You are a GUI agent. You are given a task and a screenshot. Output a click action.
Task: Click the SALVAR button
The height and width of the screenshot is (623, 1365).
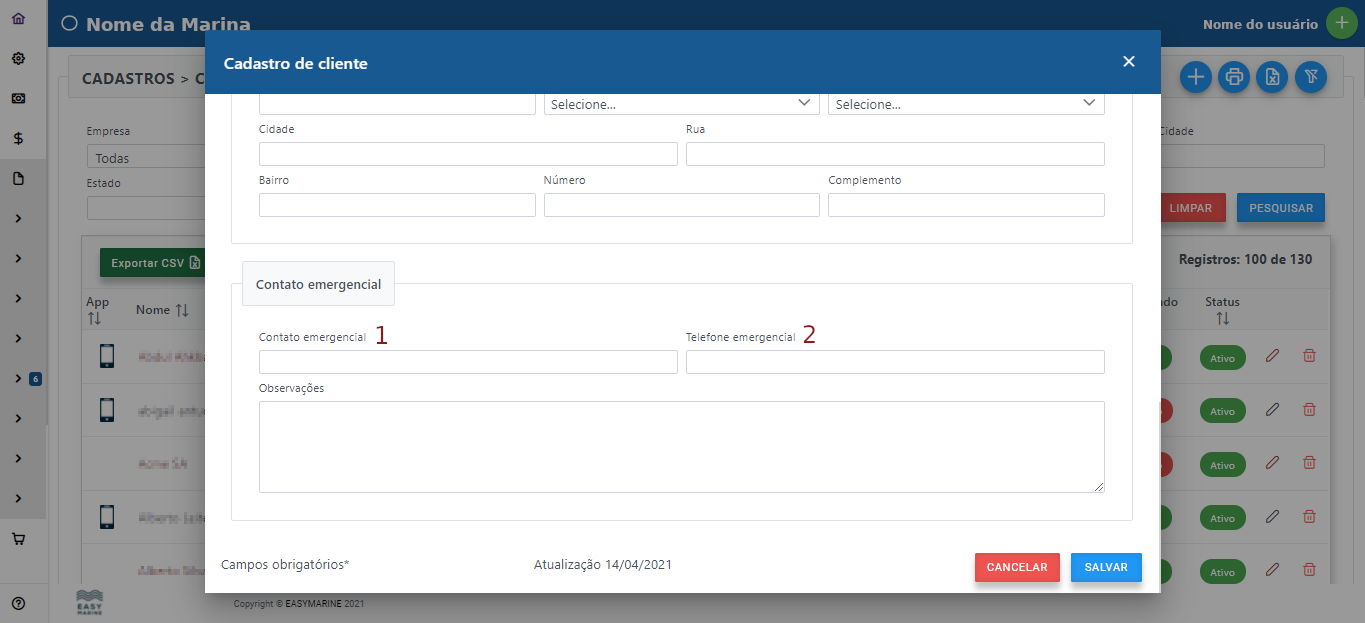1106,567
